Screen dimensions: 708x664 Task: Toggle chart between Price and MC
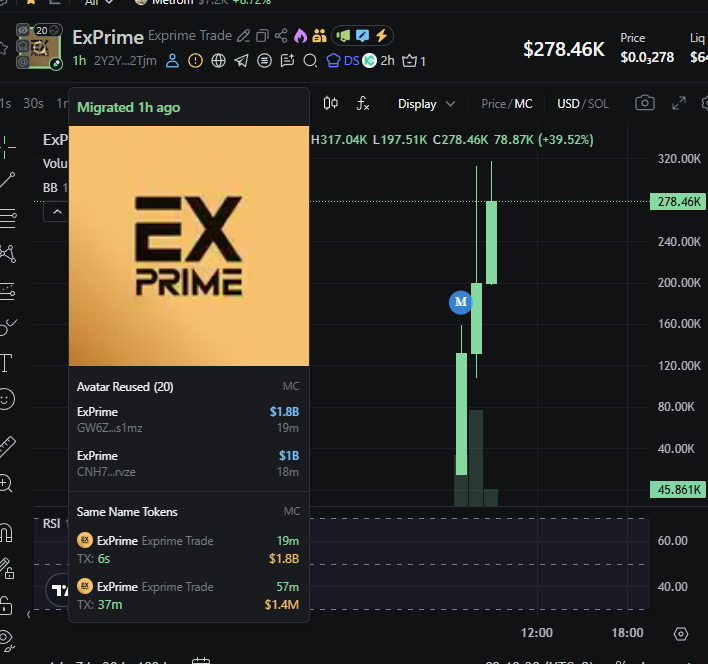(507, 104)
